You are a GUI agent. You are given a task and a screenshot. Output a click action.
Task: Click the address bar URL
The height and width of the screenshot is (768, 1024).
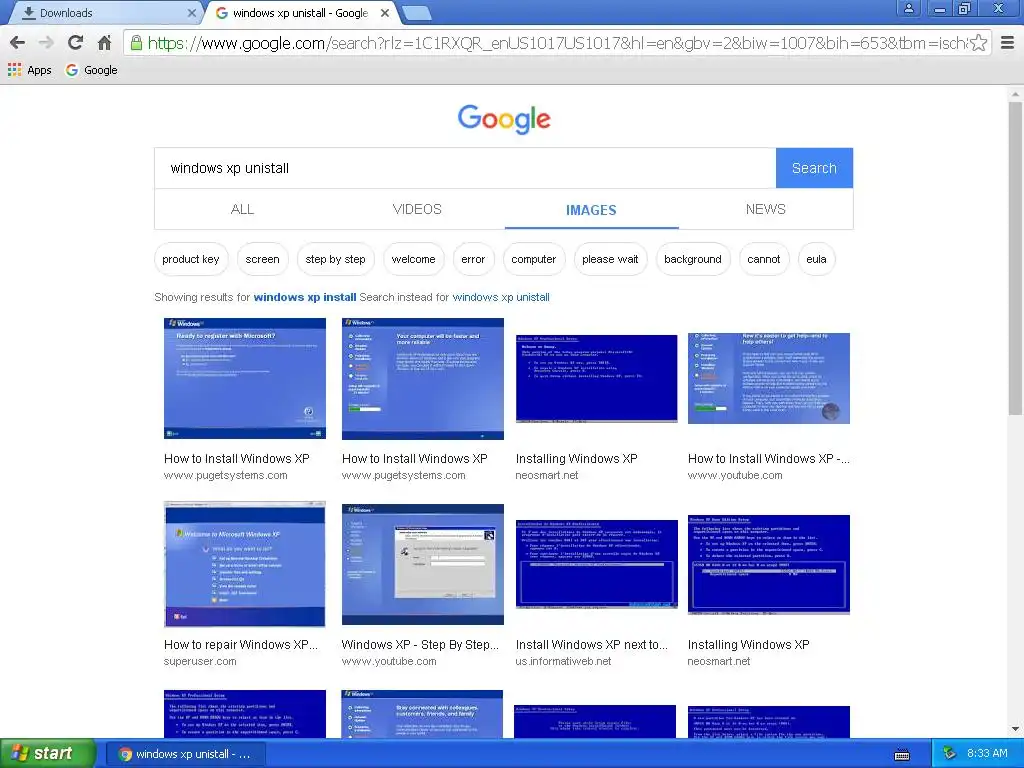[x=557, y=43]
